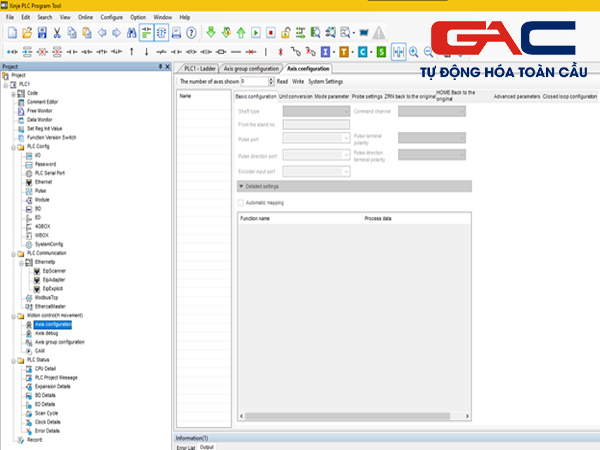
Task: Click the Cut scissors toolbar icon
Action: click(57, 33)
